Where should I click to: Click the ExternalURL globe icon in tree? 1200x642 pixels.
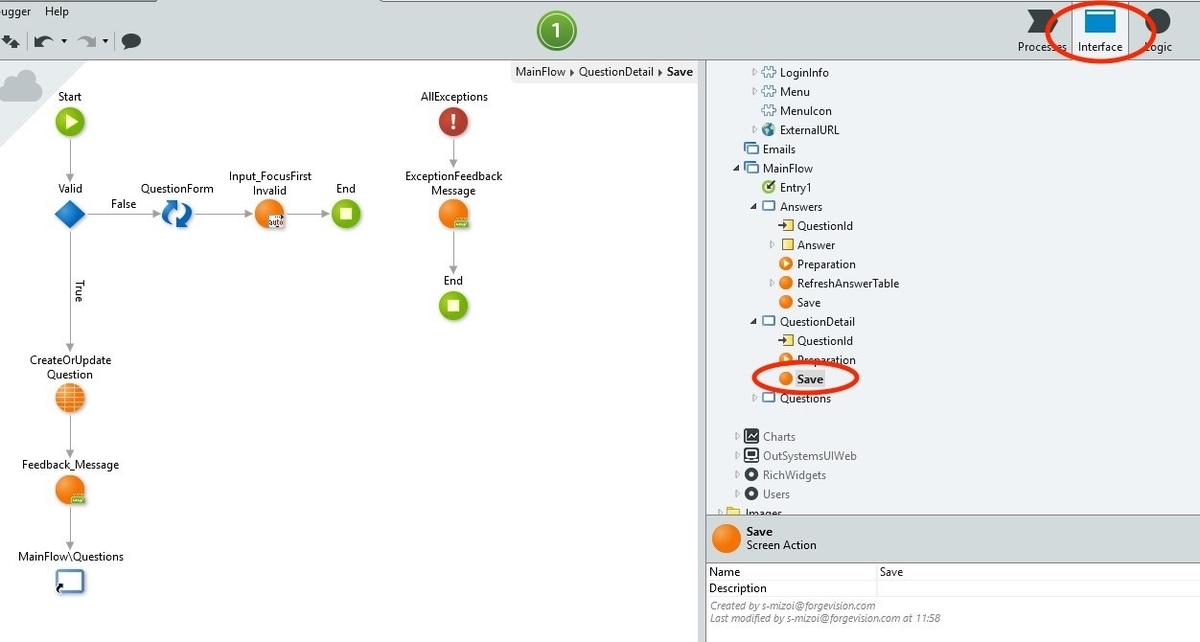tap(768, 130)
